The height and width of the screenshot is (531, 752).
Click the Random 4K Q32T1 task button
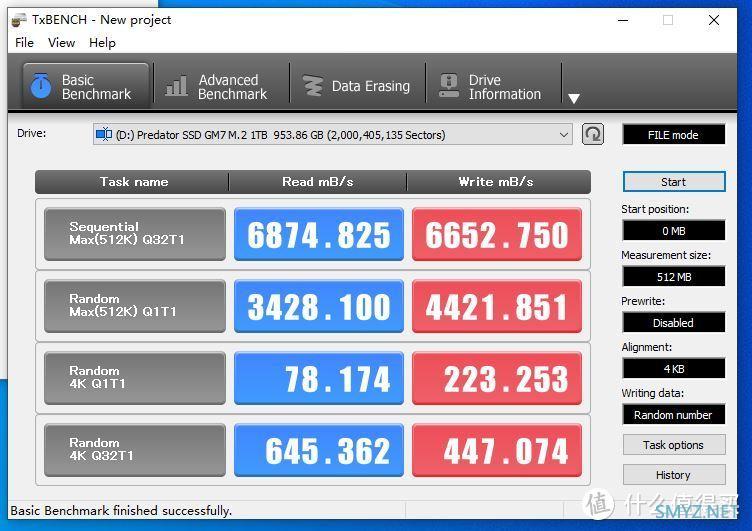point(135,450)
